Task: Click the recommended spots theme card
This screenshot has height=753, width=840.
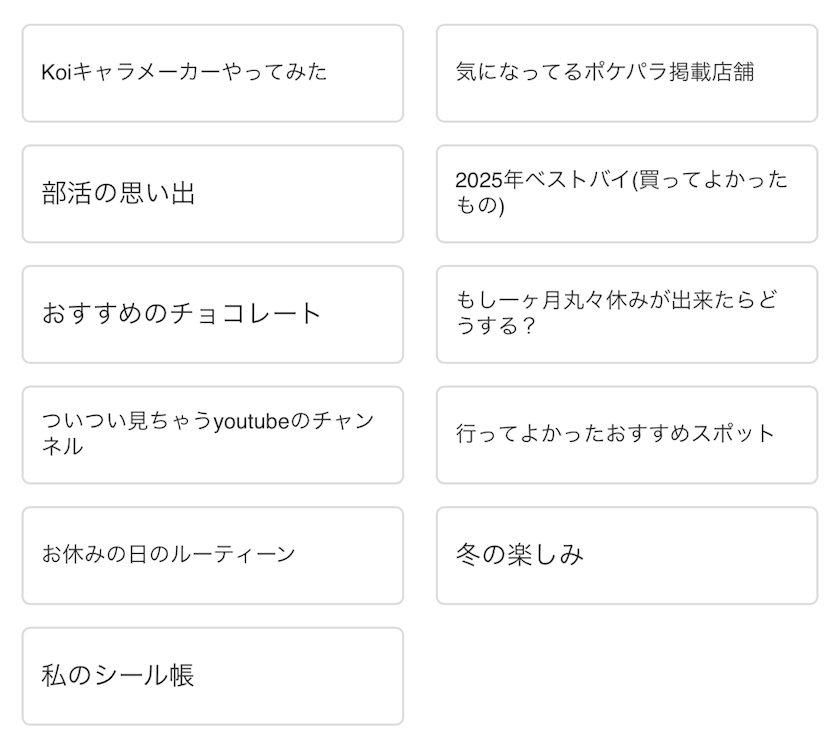Action: (x=626, y=435)
